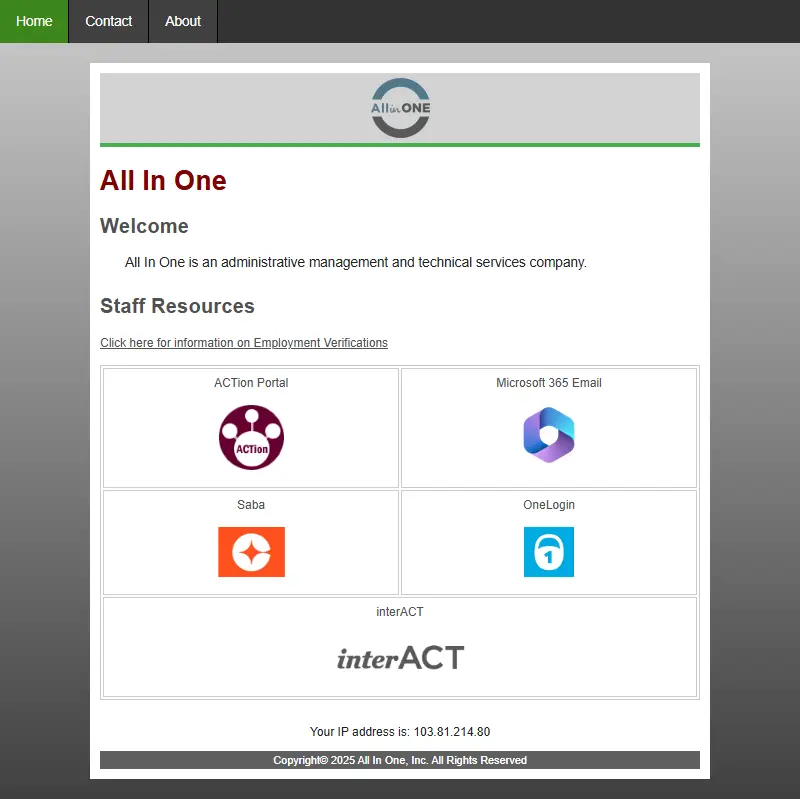The width and height of the screenshot is (800, 799).
Task: Open the Employment Verifications information link
Action: pyautogui.click(x=244, y=343)
